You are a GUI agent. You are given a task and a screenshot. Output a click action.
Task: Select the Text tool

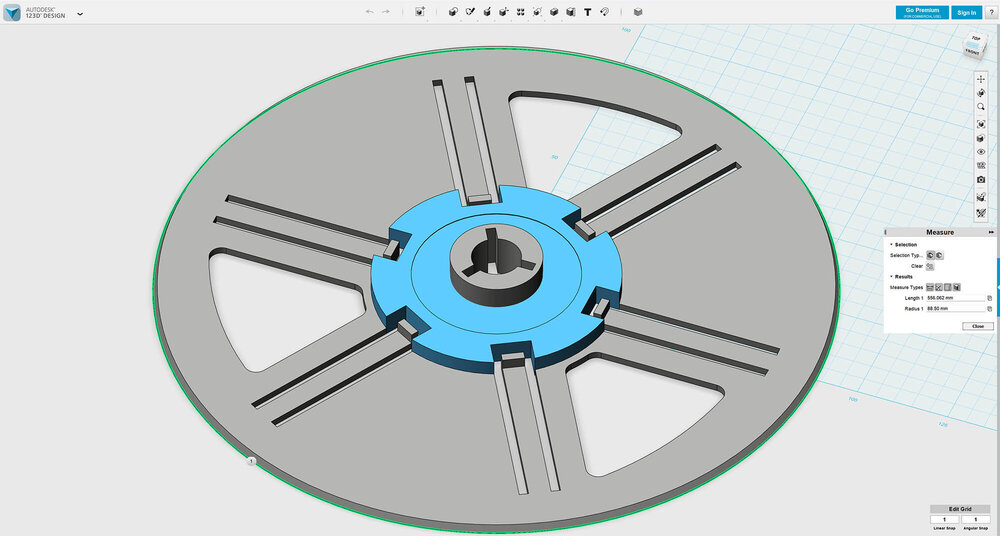point(587,12)
